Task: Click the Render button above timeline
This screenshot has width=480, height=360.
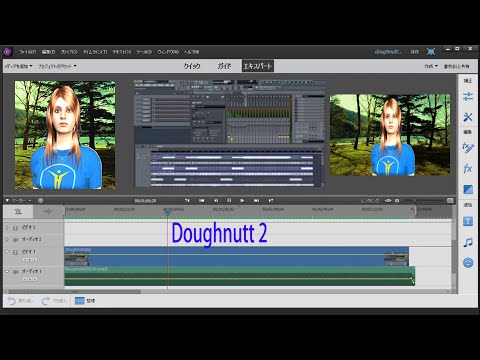Action: point(370,201)
